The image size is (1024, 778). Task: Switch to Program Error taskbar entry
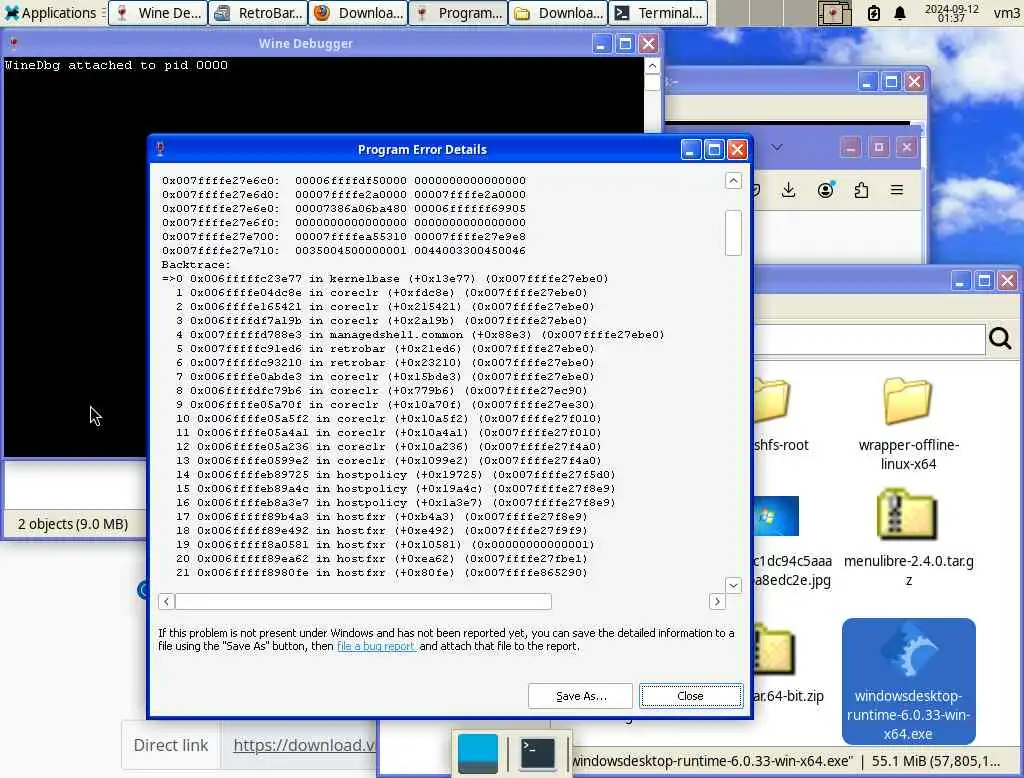click(x=458, y=12)
